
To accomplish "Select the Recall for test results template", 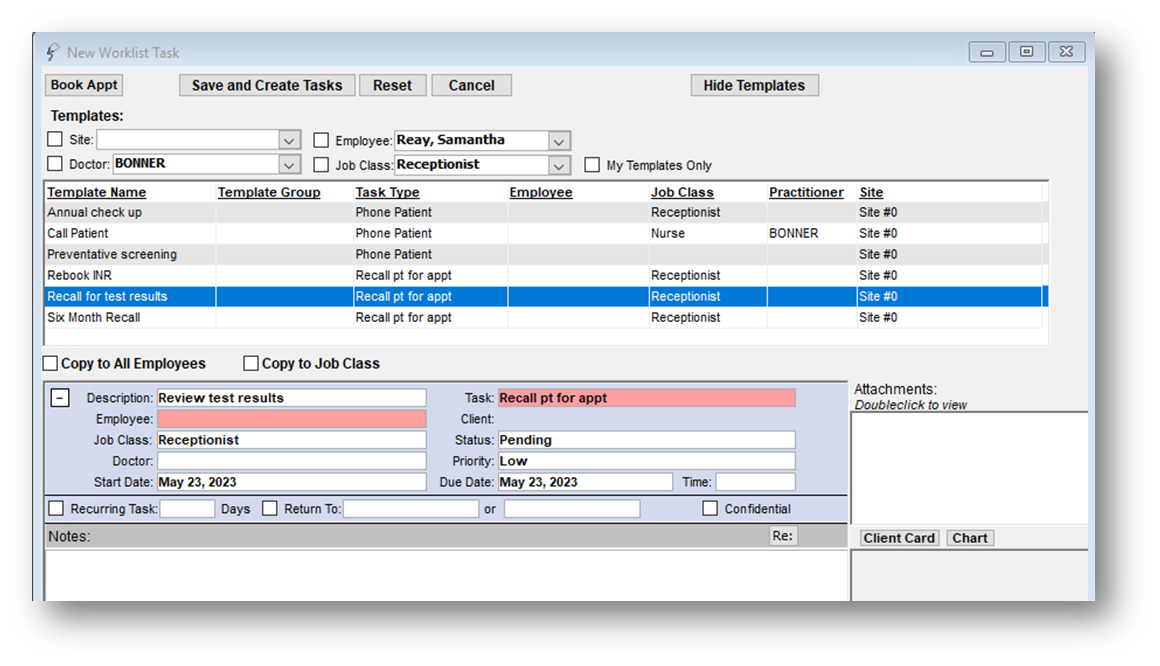I will (544, 297).
